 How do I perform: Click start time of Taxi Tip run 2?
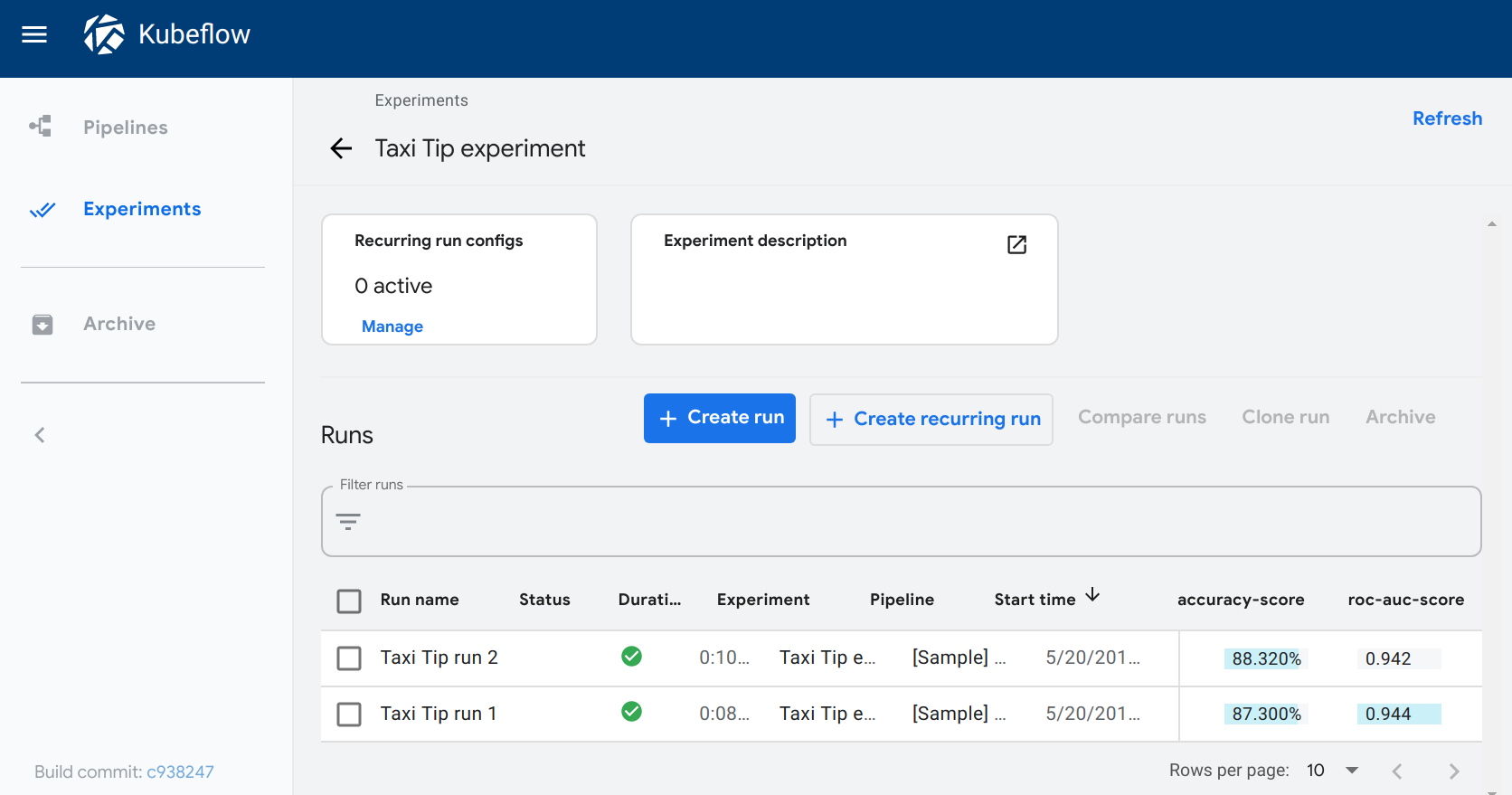coord(1092,658)
